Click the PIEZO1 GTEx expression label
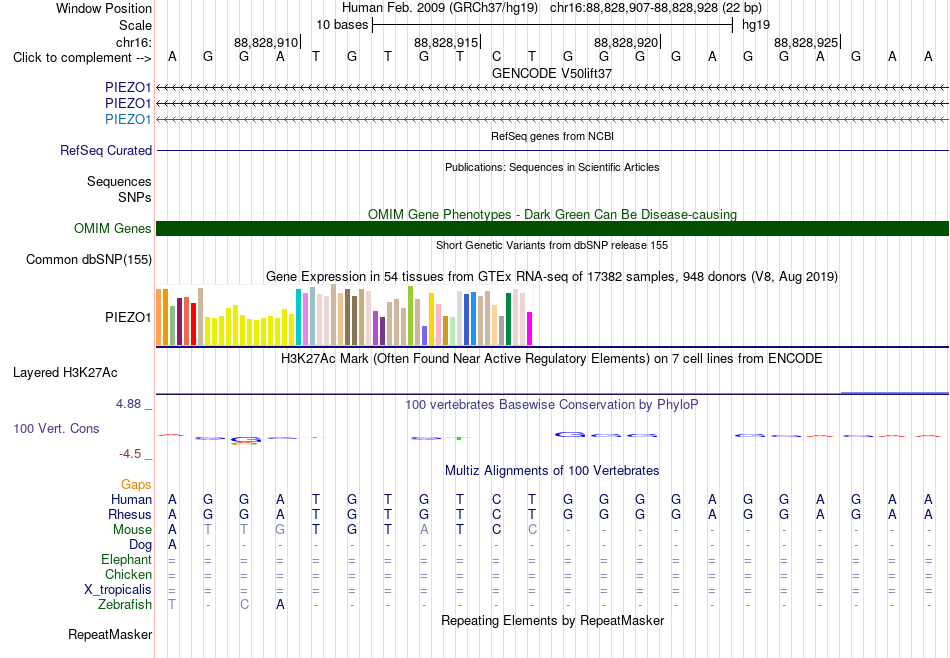 pyautogui.click(x=128, y=317)
